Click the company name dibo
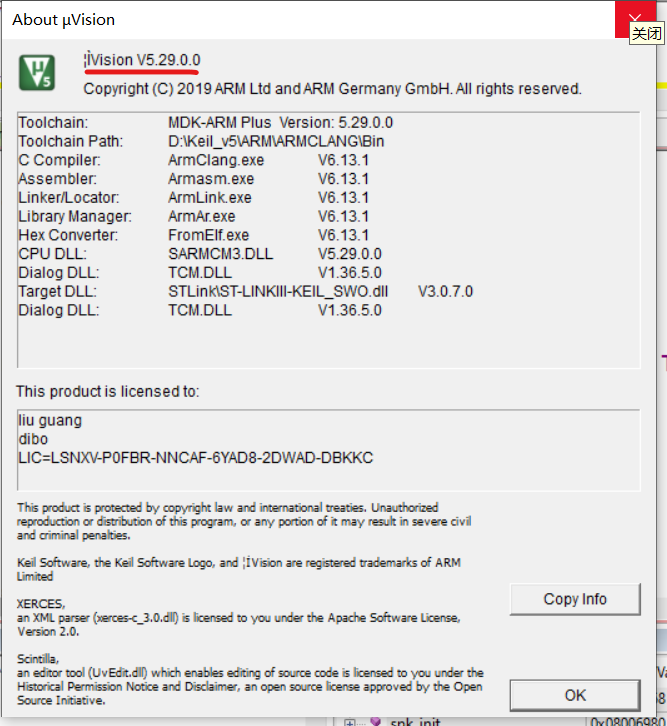The width and height of the screenshot is (667, 726). 33,439
